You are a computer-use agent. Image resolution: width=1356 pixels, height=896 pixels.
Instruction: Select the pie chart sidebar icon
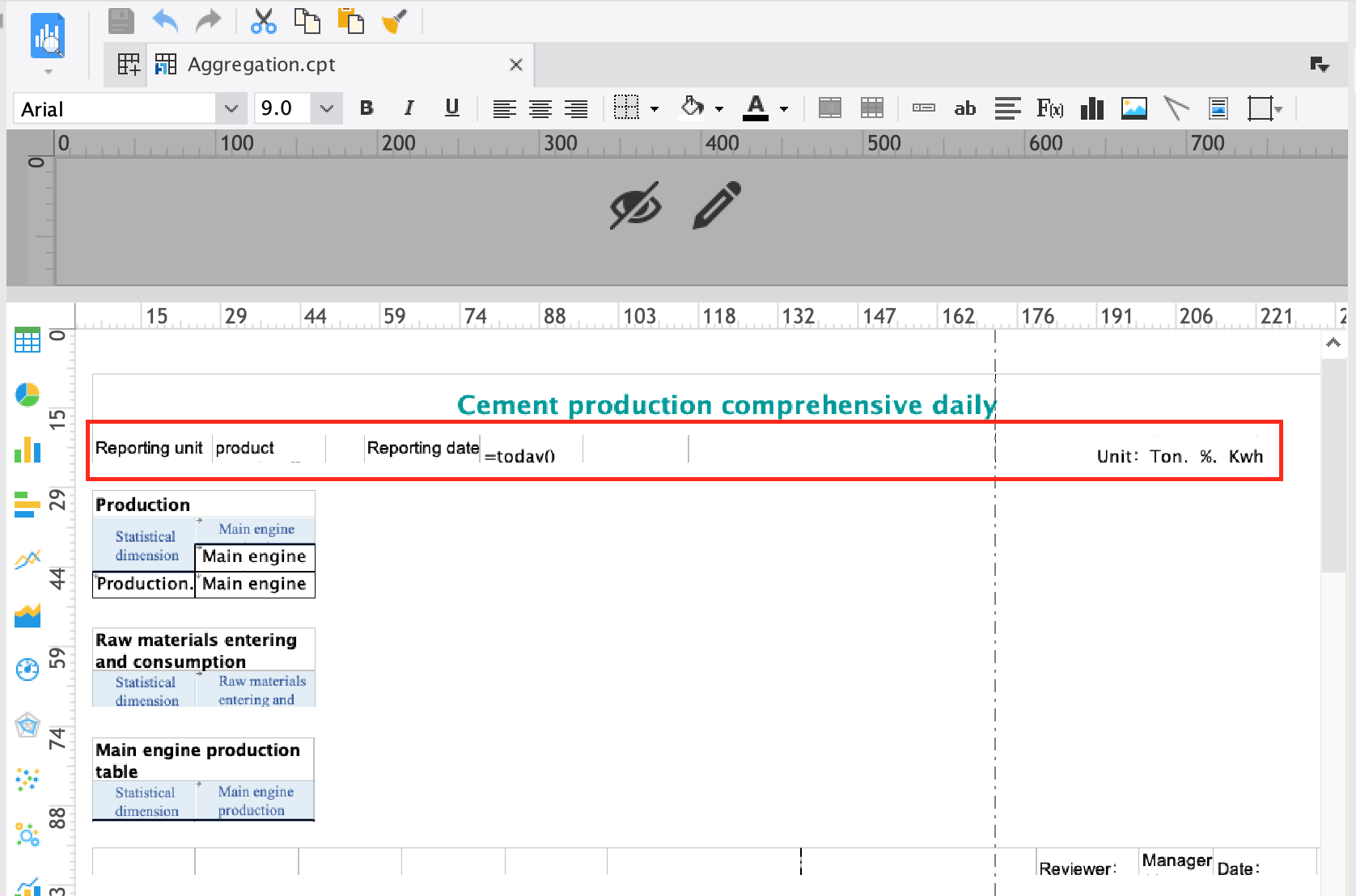click(x=28, y=395)
